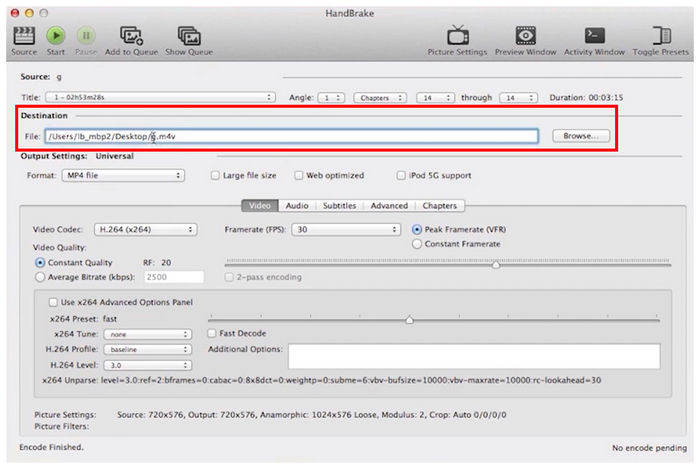The width and height of the screenshot is (700, 469).
Task: Open the Source clapperboard icon
Action: click(24, 36)
